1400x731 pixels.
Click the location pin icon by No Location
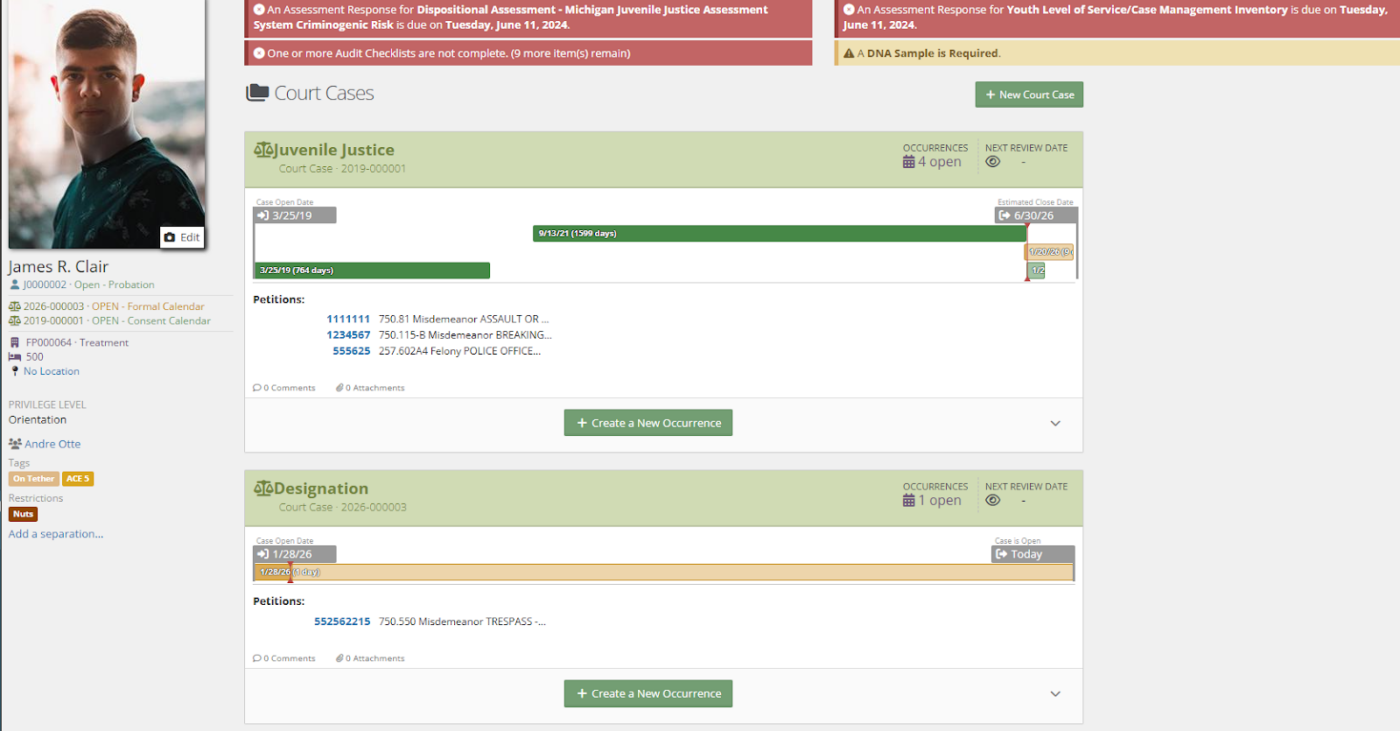(15, 371)
